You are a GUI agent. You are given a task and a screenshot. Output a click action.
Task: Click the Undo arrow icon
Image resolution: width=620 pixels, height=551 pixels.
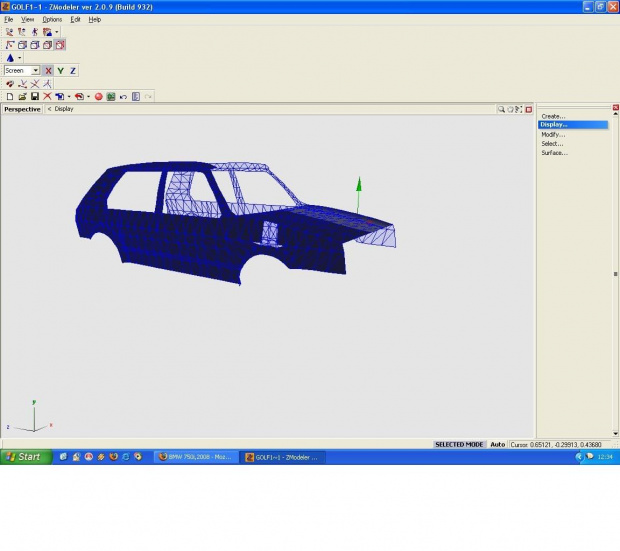(123, 96)
